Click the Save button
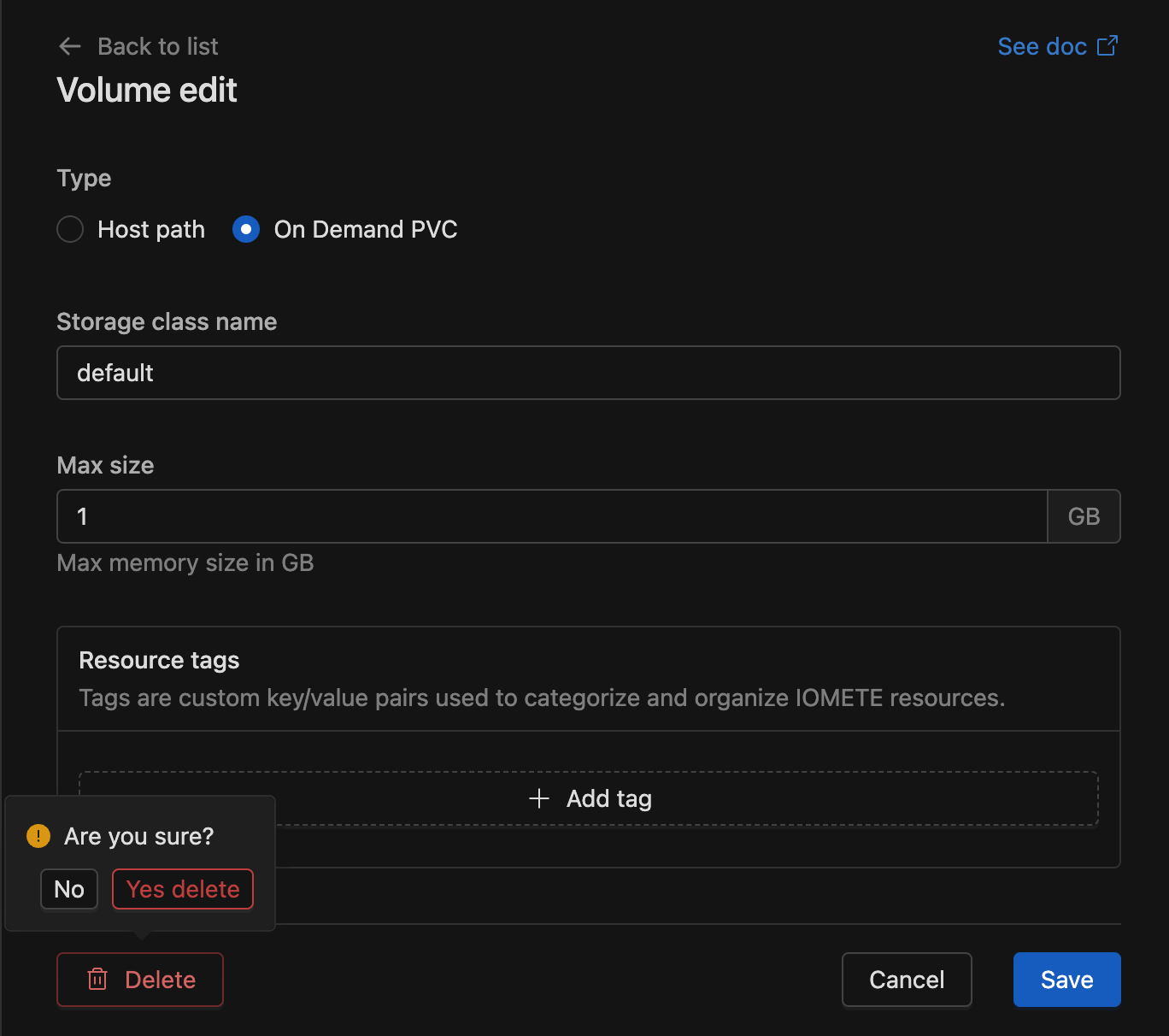The image size is (1169, 1036). (x=1066, y=980)
